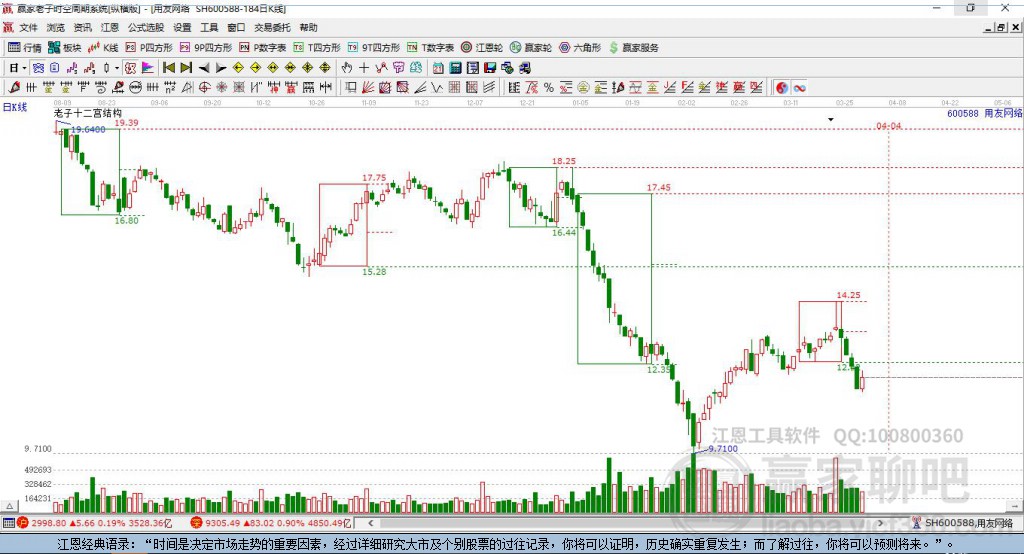Click the black right-arrow step icon
This screenshot has height=554, width=1024.
pyautogui.click(x=221, y=68)
